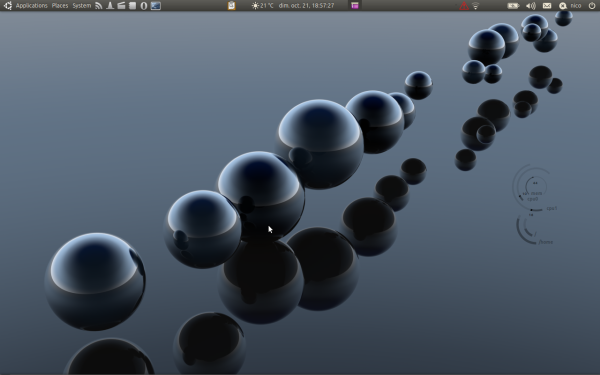
Task: Open the System menu
Action: pyautogui.click(x=82, y=6)
